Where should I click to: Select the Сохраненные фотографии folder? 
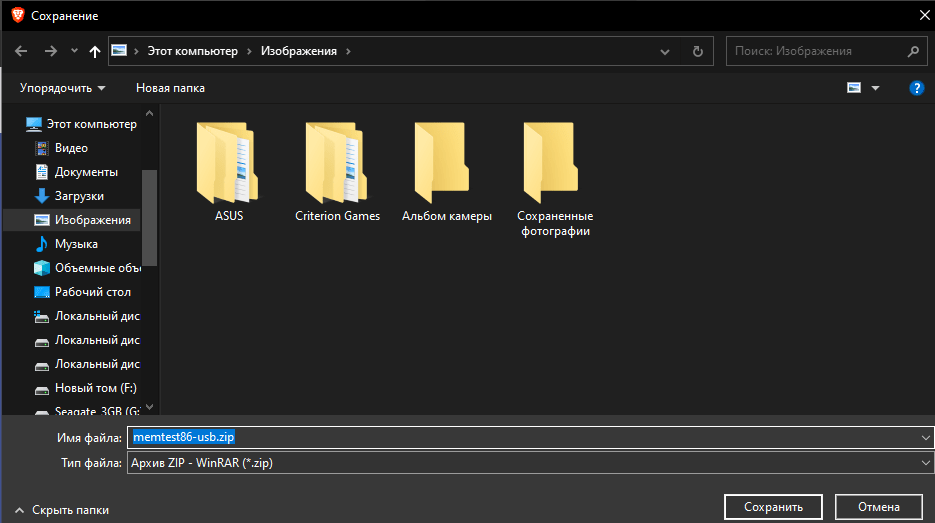(x=555, y=178)
